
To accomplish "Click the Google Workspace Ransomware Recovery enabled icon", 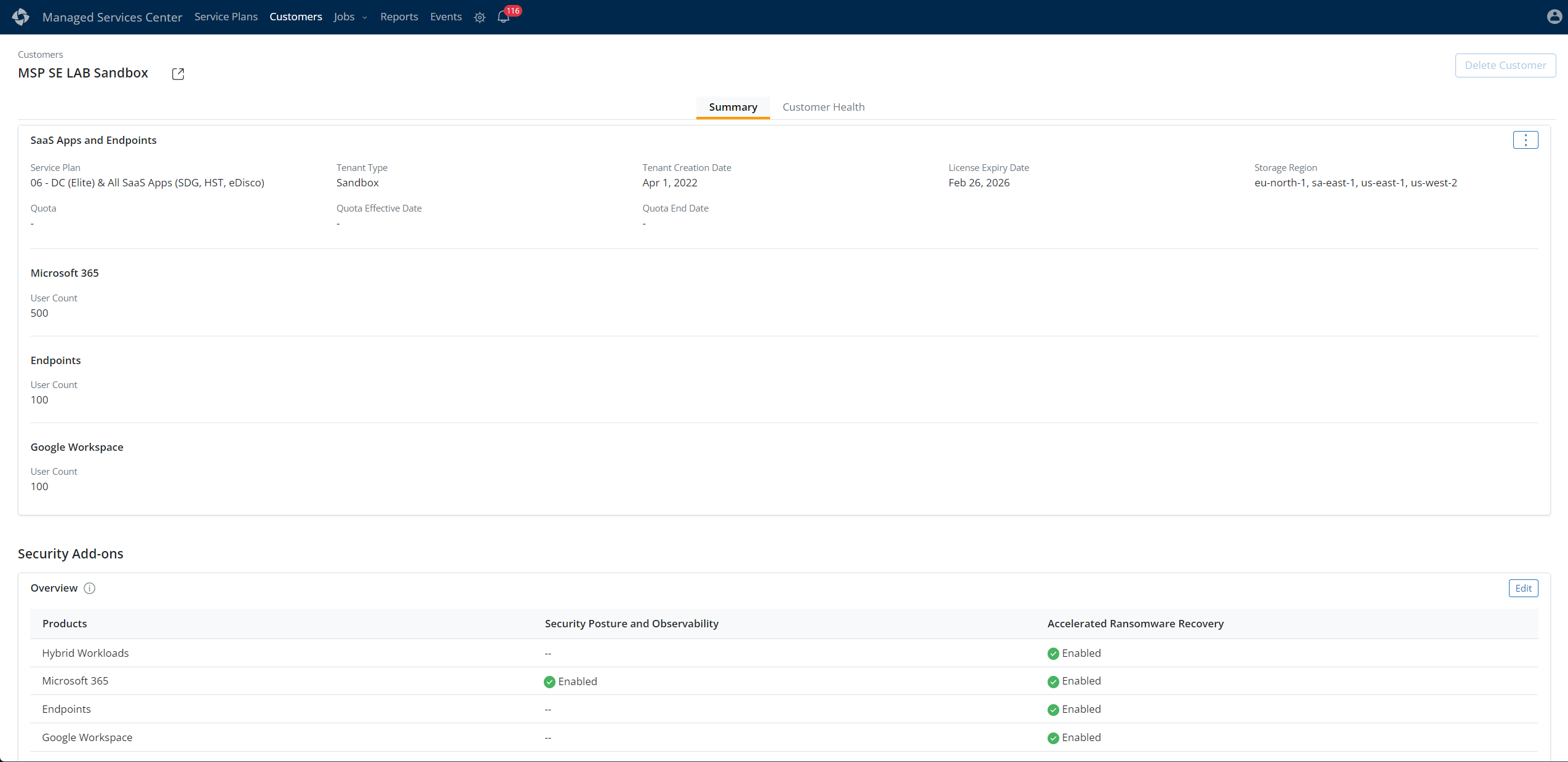I will (1053, 737).
